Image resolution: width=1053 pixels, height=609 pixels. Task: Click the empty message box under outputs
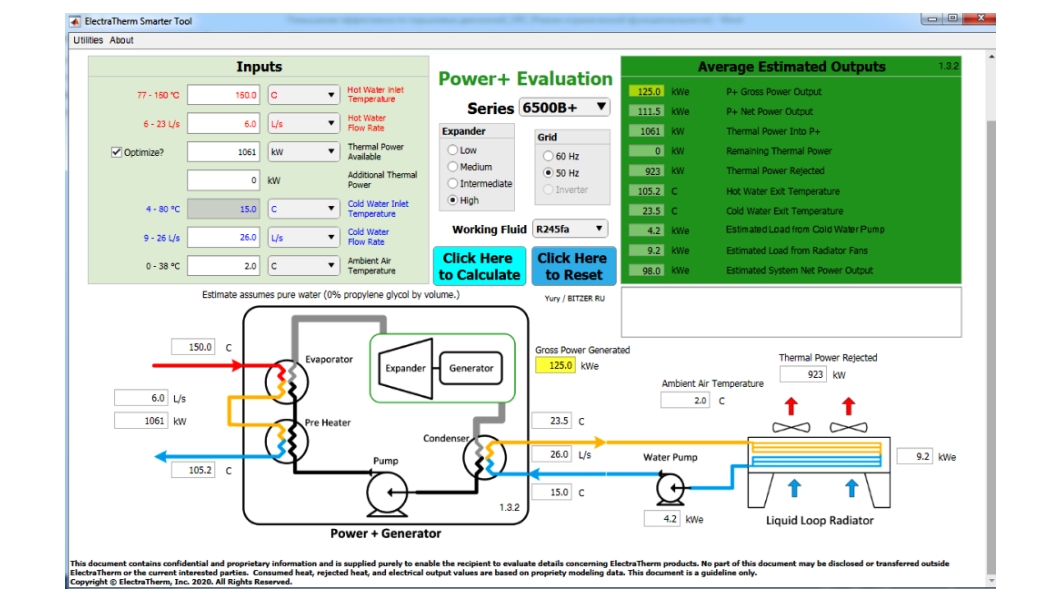tap(791, 312)
